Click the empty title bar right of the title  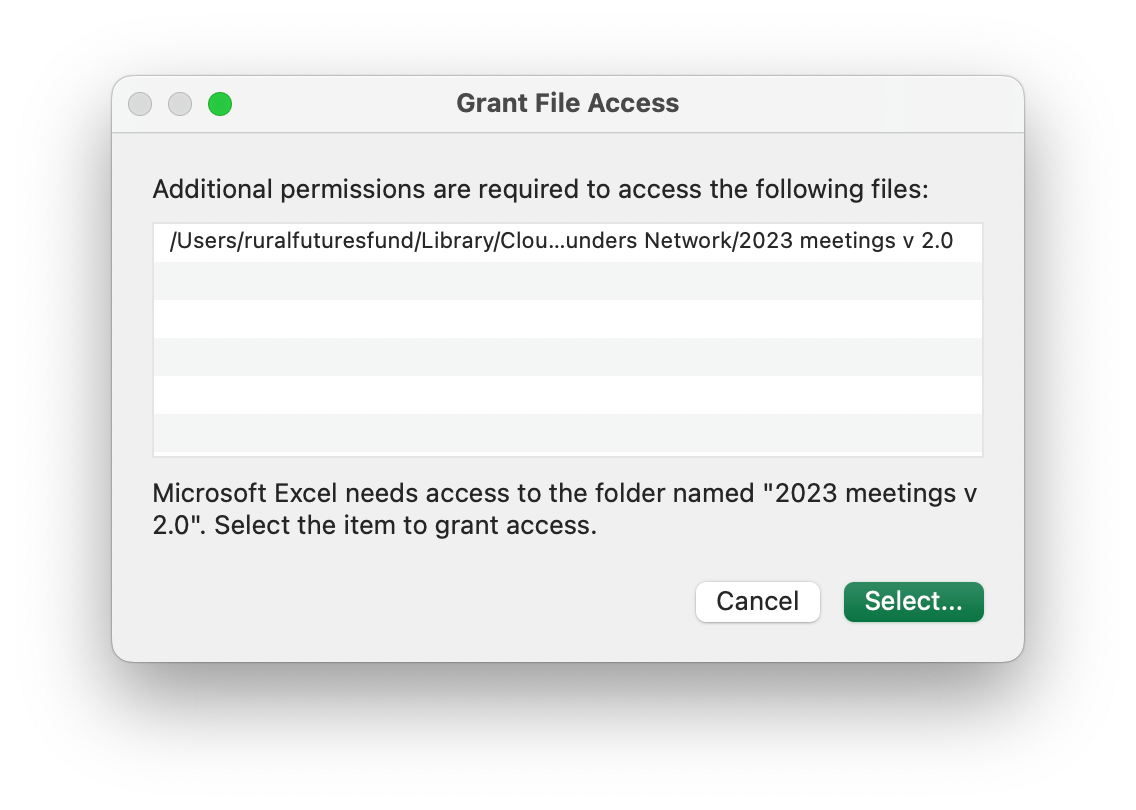[x=850, y=104]
